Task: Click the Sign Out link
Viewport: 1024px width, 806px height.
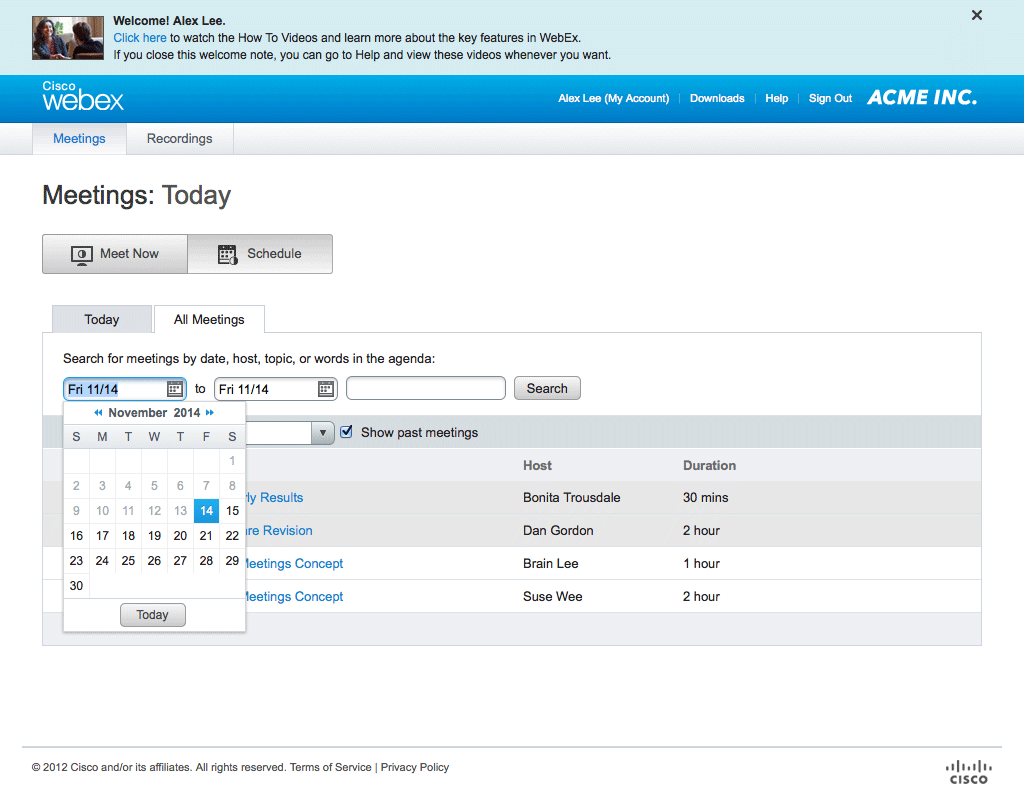Action: (830, 98)
